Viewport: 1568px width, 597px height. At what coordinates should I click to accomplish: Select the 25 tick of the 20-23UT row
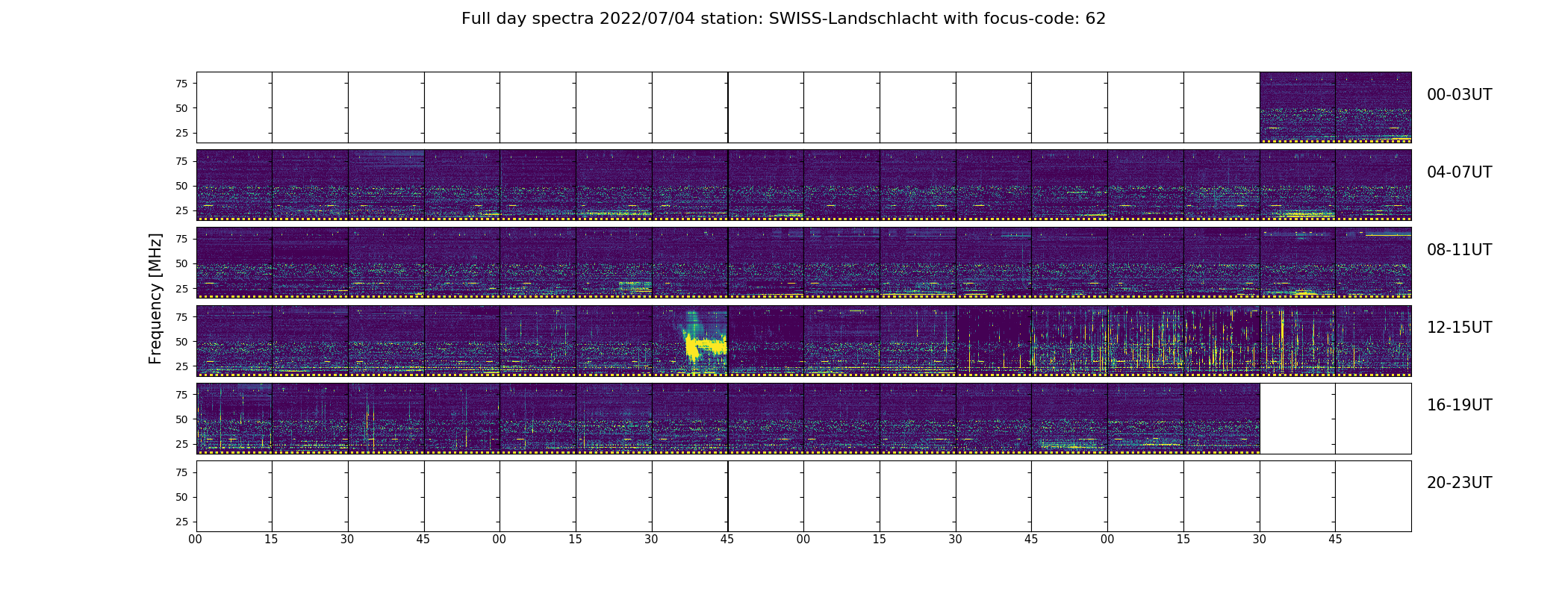pos(181,522)
